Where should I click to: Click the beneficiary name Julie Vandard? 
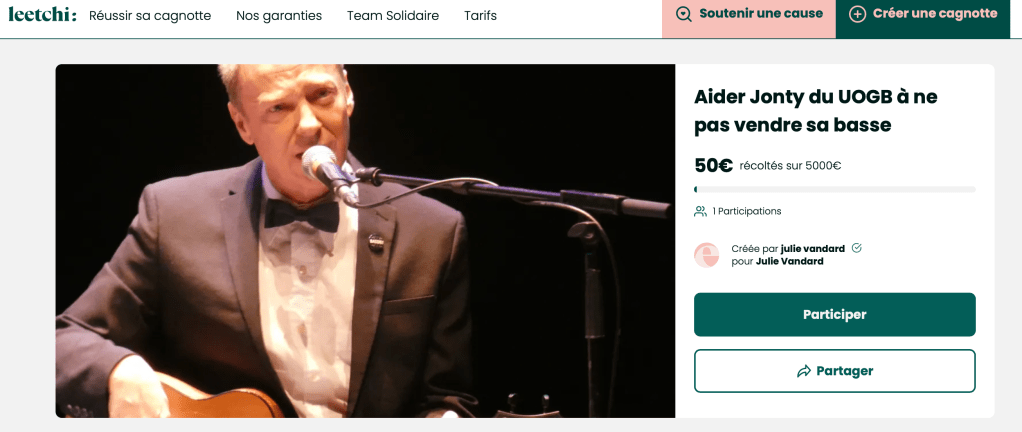coord(789,261)
